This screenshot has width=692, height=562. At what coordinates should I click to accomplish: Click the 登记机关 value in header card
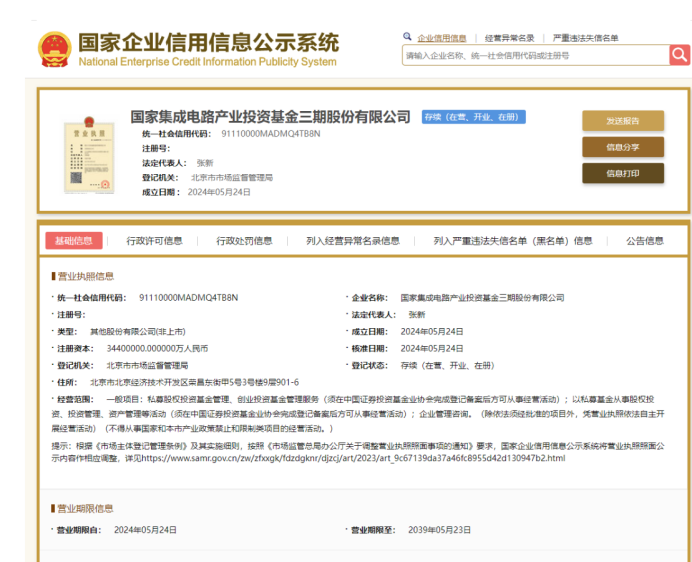click(232, 177)
